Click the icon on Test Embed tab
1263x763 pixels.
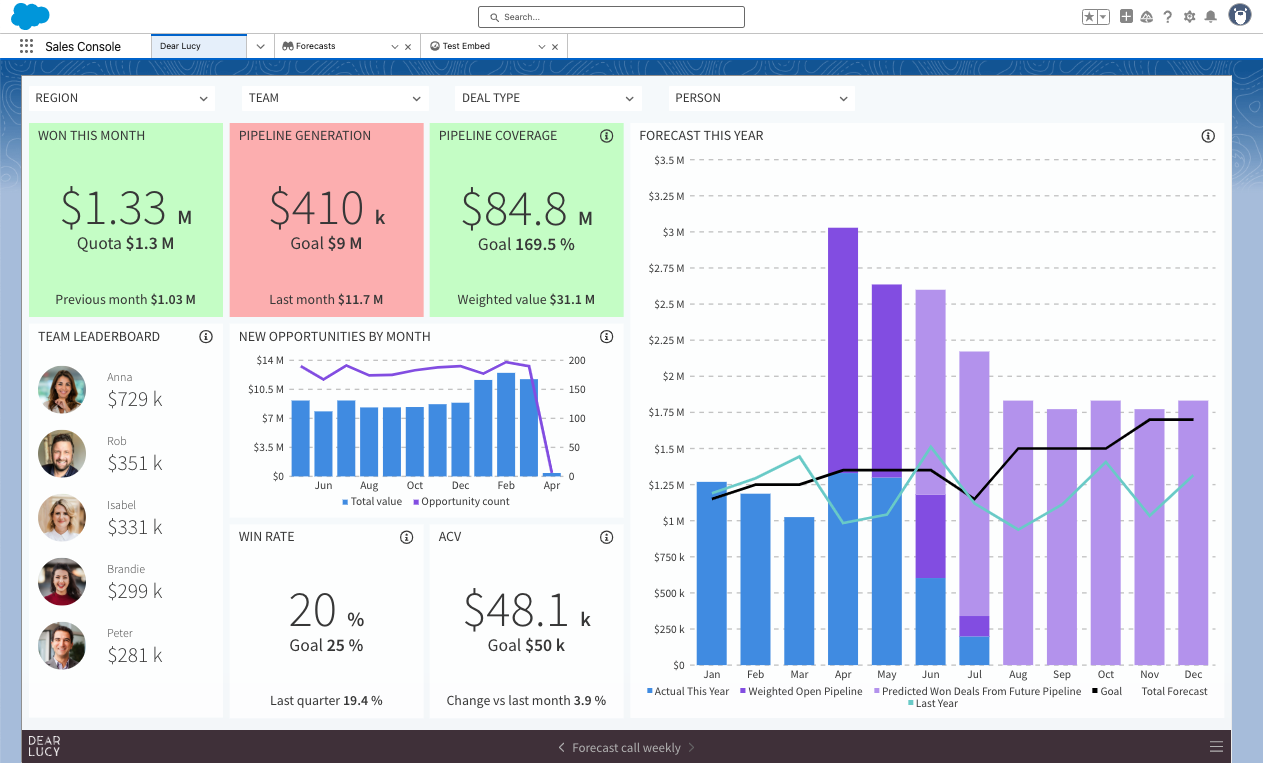click(x=436, y=46)
